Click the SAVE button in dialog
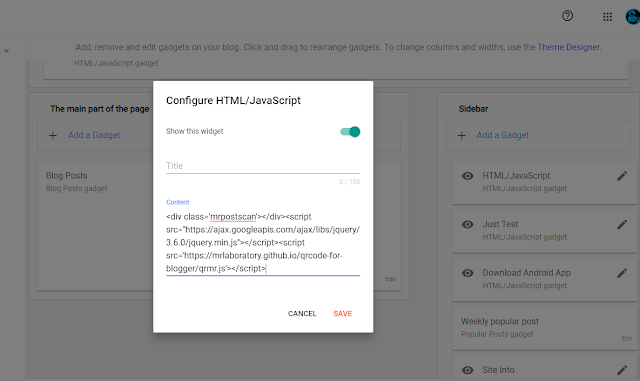The width and height of the screenshot is (640, 381). [342, 314]
